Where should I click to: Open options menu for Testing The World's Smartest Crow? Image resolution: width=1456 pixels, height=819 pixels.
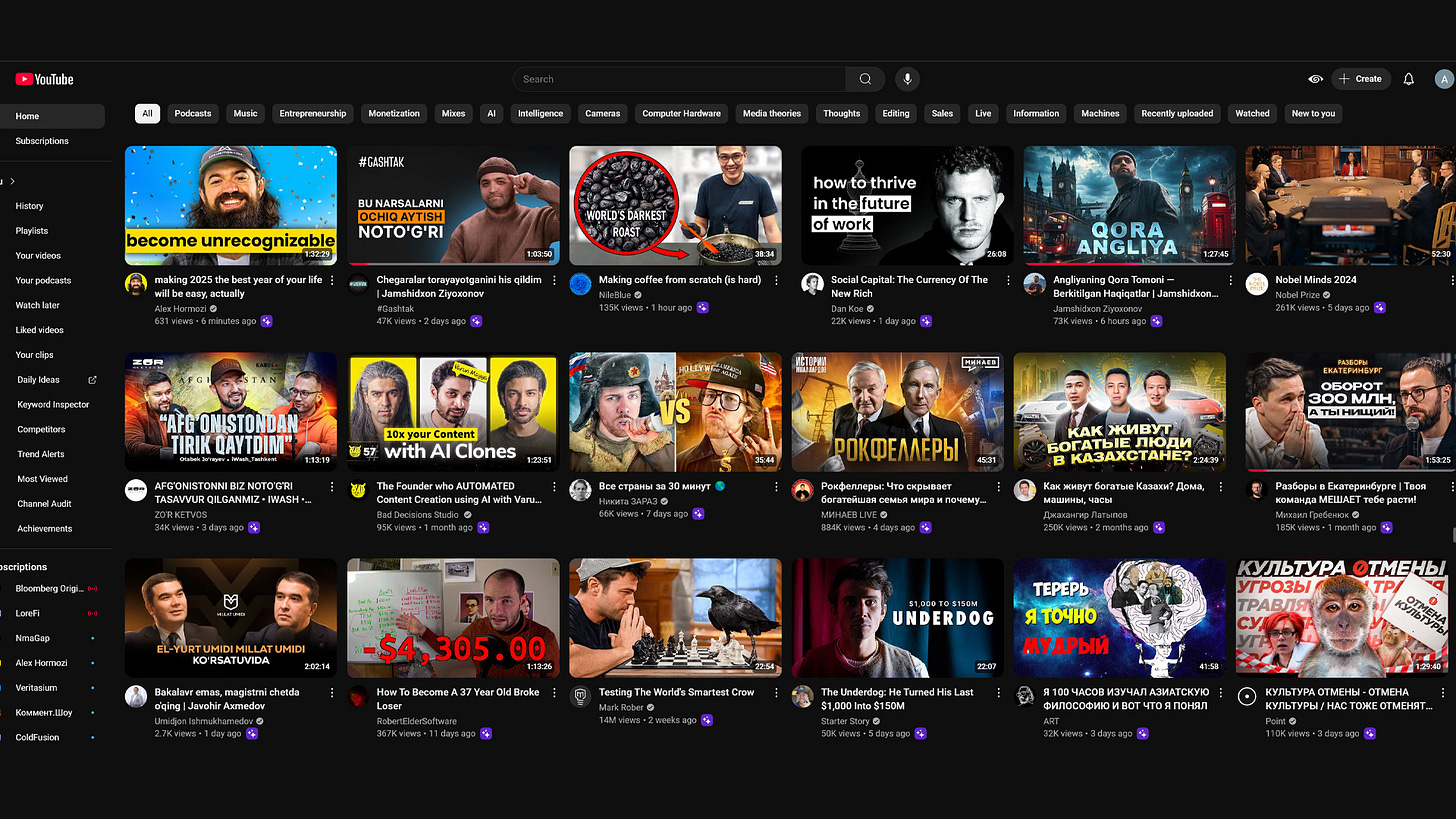(777, 693)
